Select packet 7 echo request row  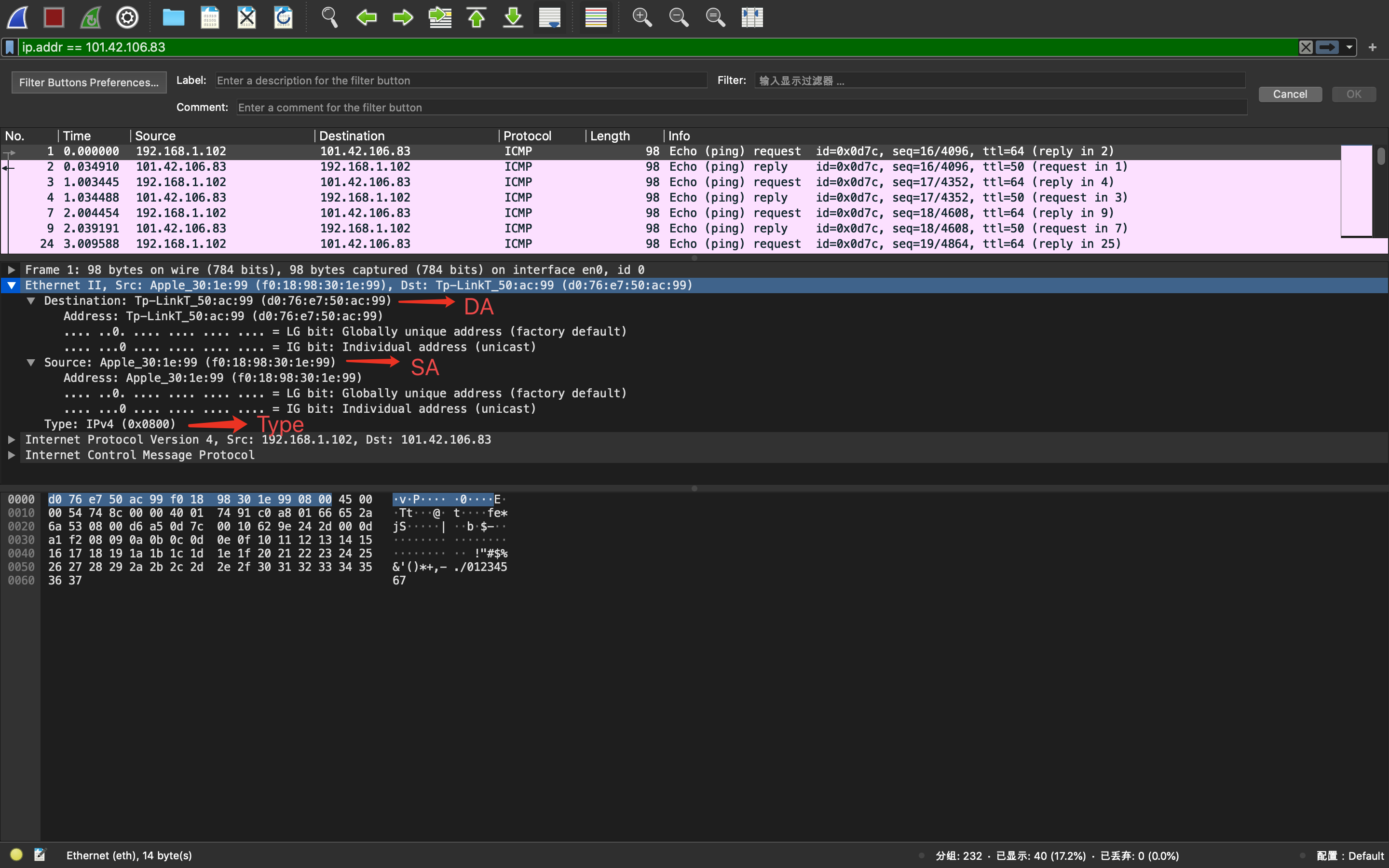tap(670, 213)
